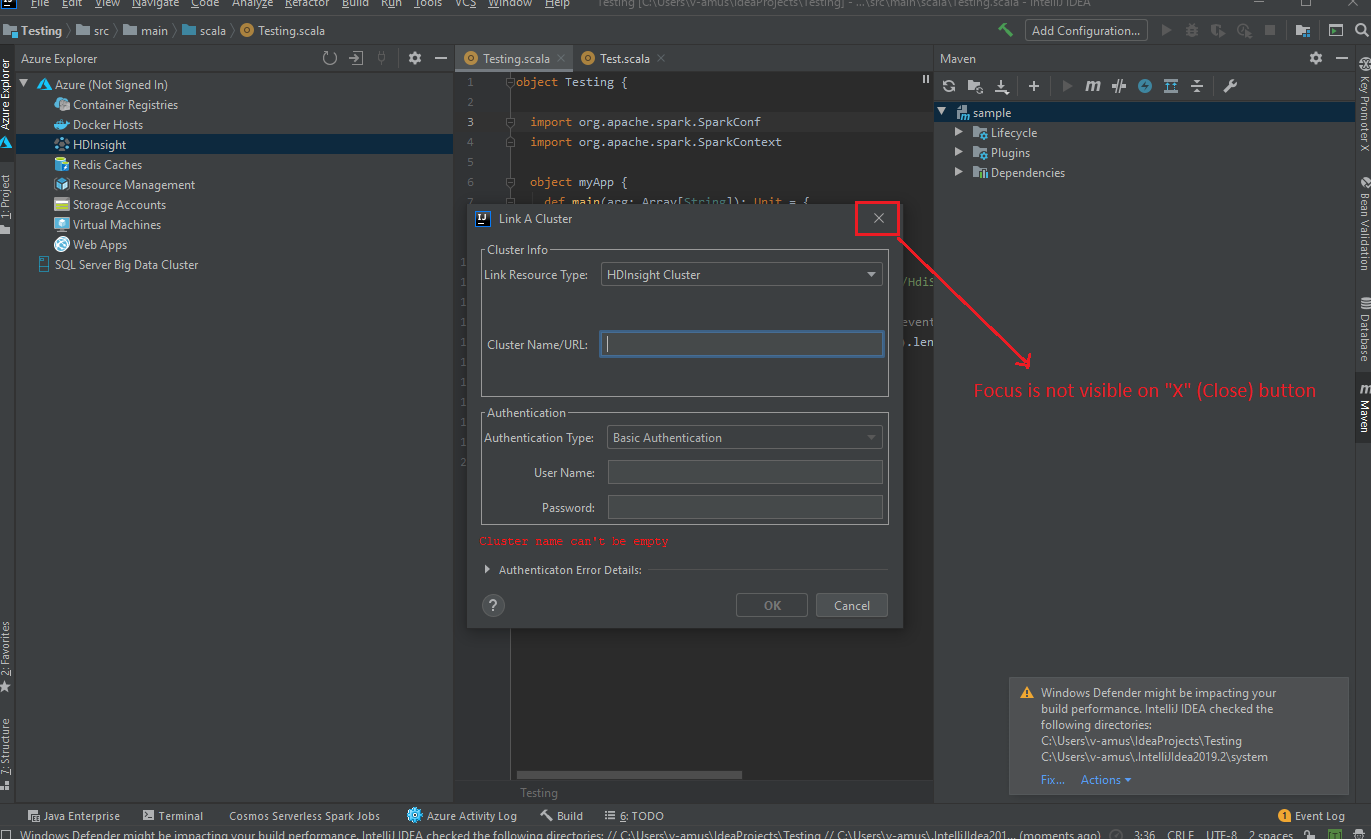1371x839 pixels.
Task: Toggle Maven offline mode icon
Action: pyautogui.click(x=1119, y=86)
